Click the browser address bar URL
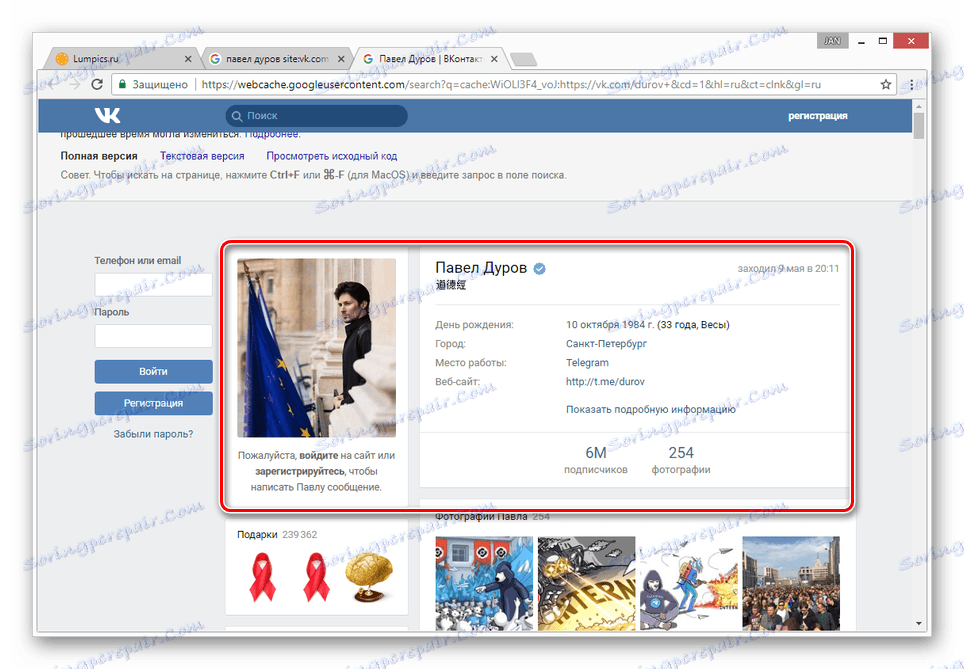 pyautogui.click(x=511, y=84)
